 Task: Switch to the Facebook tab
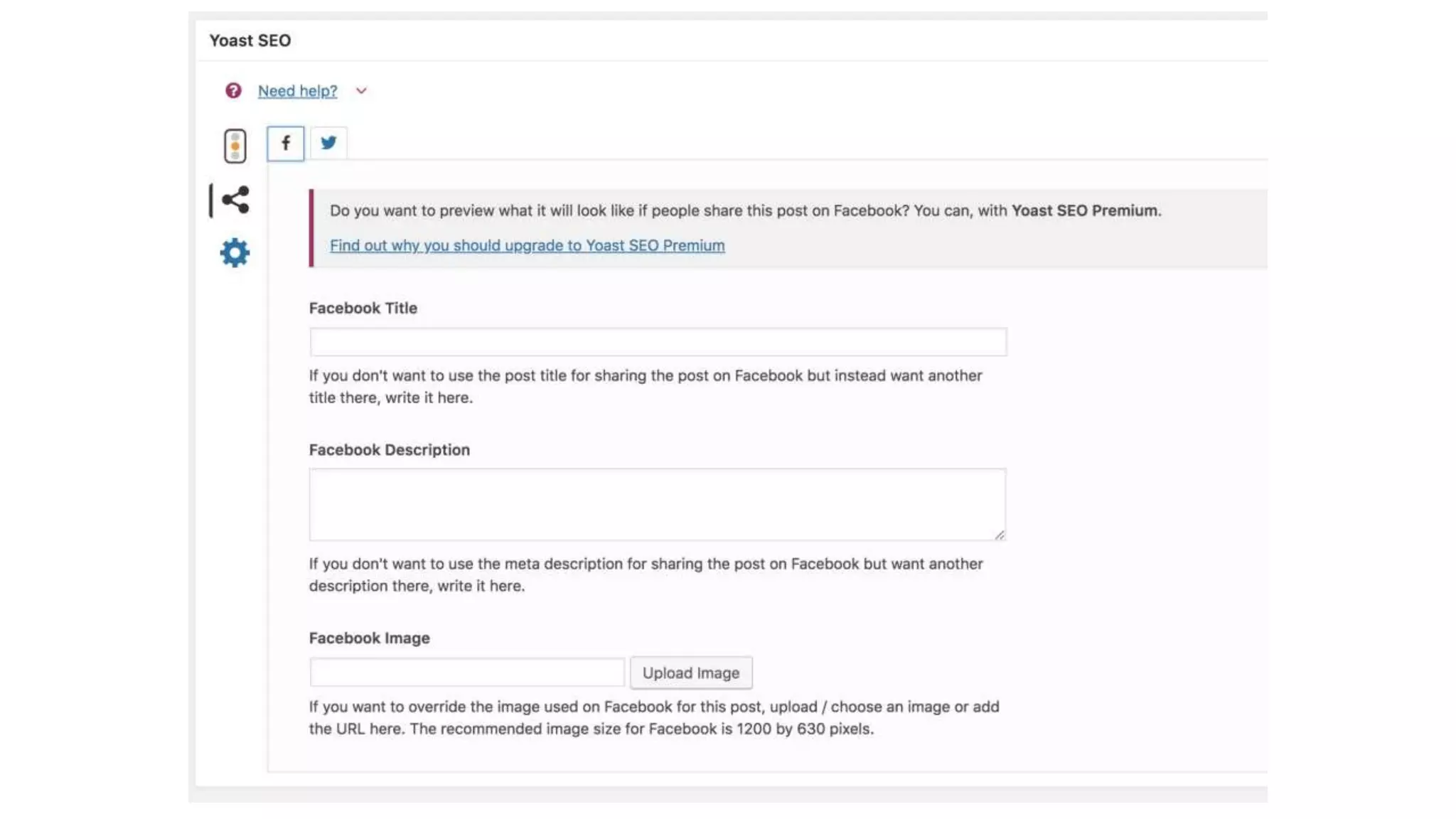click(286, 144)
